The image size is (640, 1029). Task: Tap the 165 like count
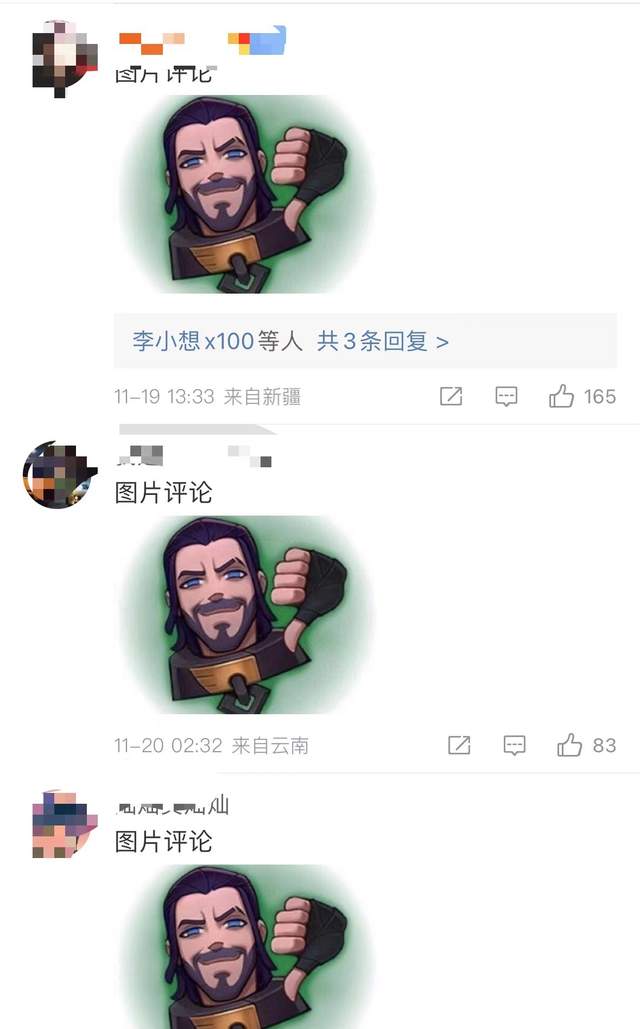click(600, 396)
